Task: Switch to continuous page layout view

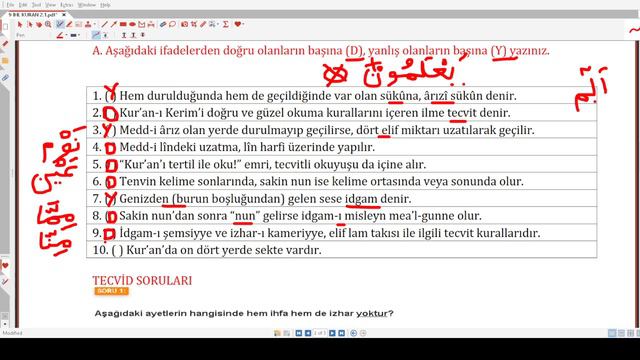Action: [x=621, y=333]
